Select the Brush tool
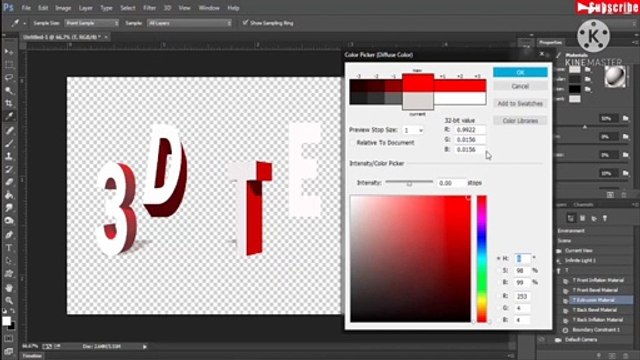Image resolution: width=640 pixels, height=360 pixels. point(9,143)
